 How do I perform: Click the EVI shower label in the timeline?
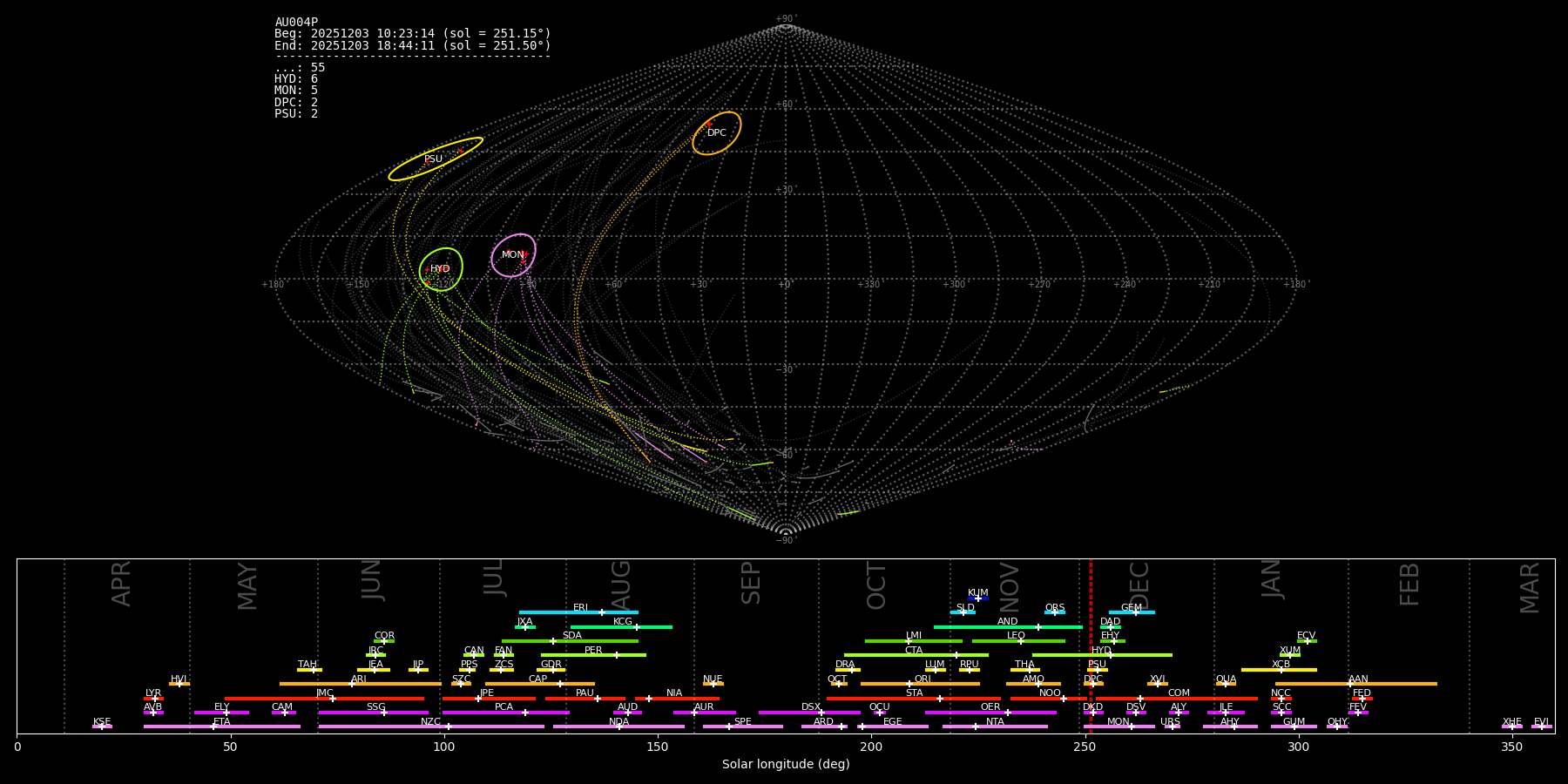[x=1541, y=722]
